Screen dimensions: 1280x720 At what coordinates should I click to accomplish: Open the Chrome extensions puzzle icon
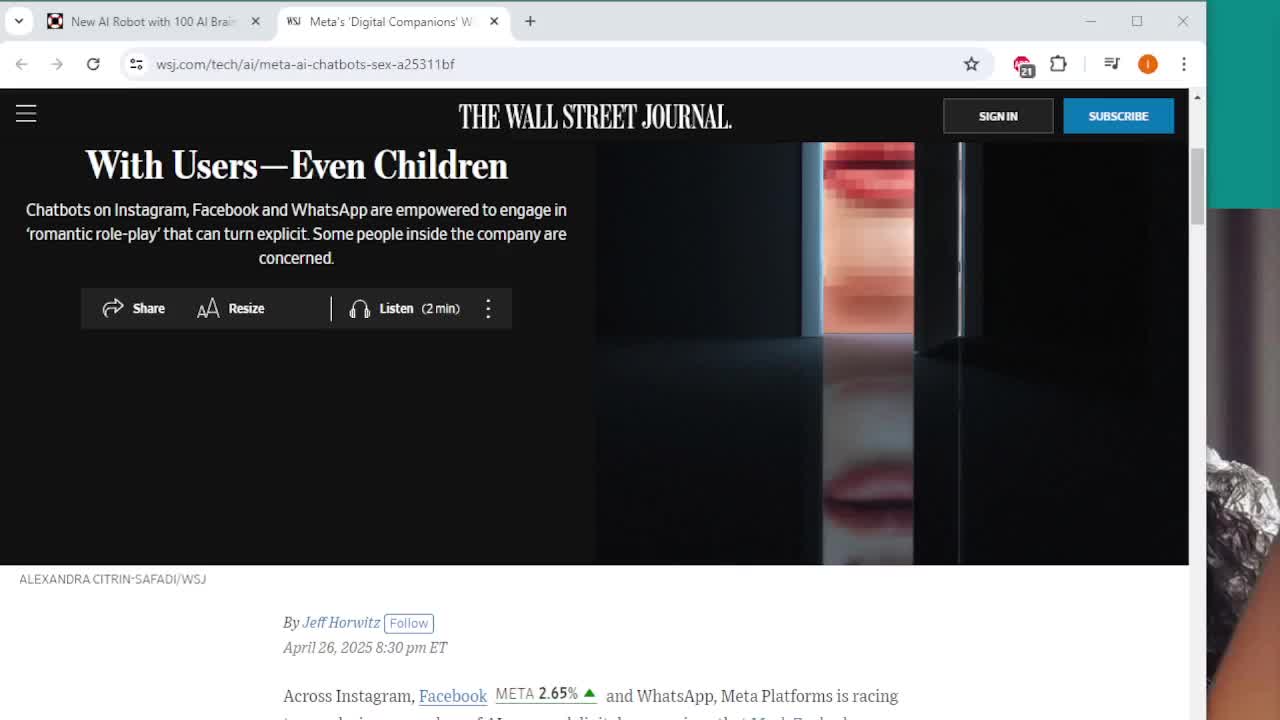point(1058,64)
